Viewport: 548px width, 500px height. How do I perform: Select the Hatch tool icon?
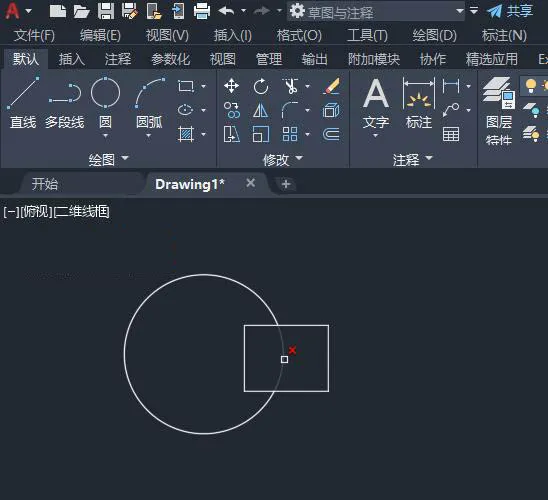tap(186, 134)
